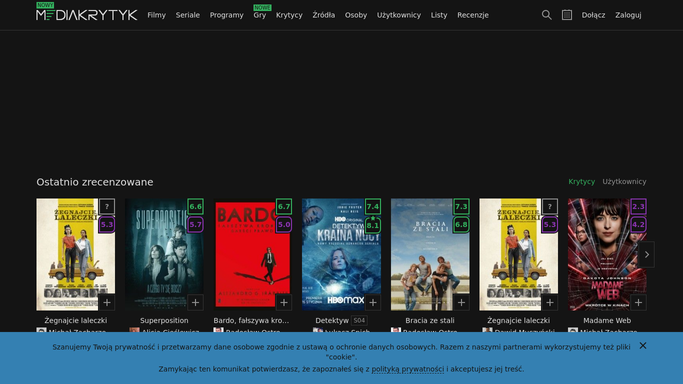Open the search magnifier icon

click(546, 15)
